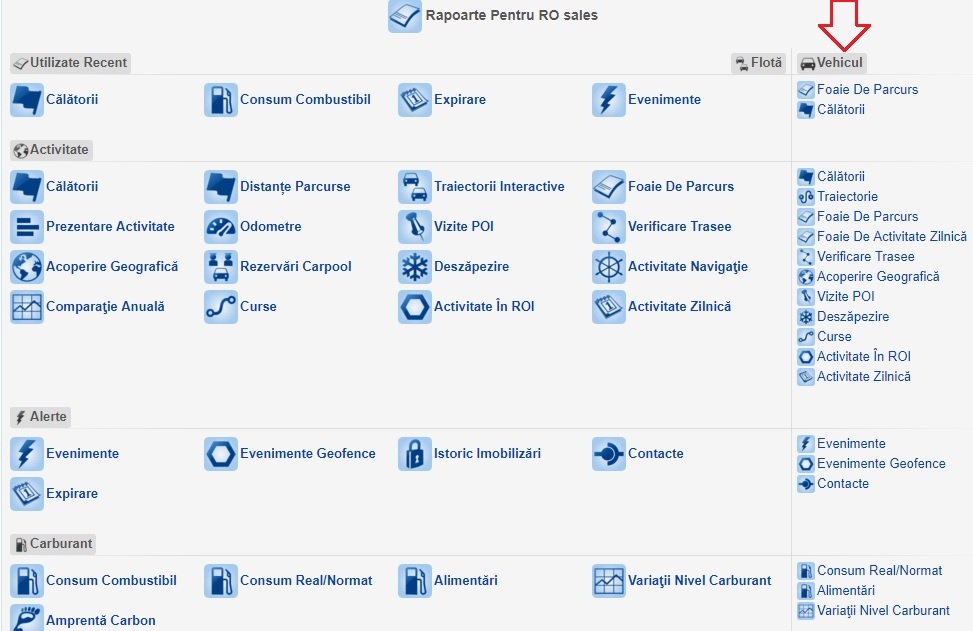Click the Prezentare Activitate bars icon
The height and width of the screenshot is (631, 973).
click(26, 227)
